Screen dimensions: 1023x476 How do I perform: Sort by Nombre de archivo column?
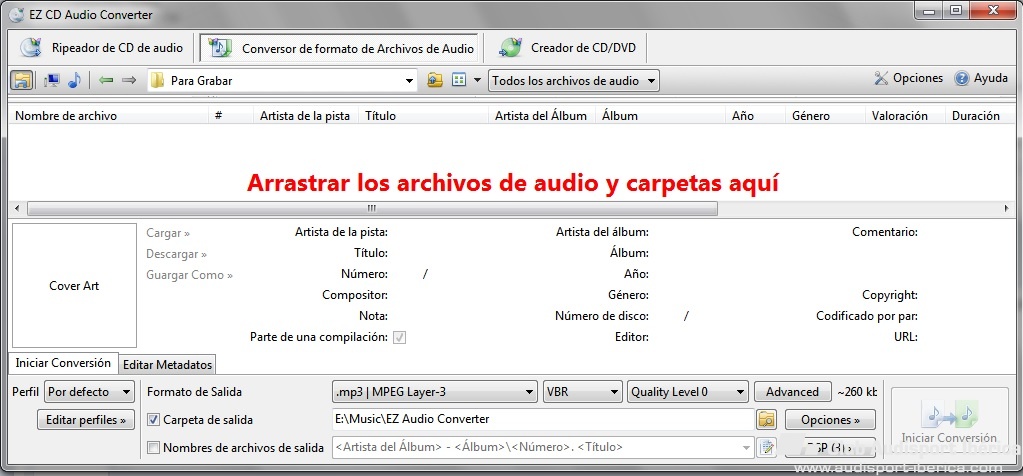110,115
